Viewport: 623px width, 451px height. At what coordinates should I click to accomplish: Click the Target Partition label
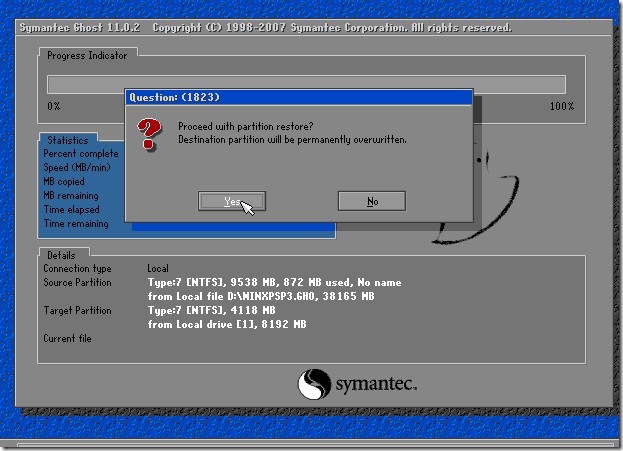(x=77, y=310)
